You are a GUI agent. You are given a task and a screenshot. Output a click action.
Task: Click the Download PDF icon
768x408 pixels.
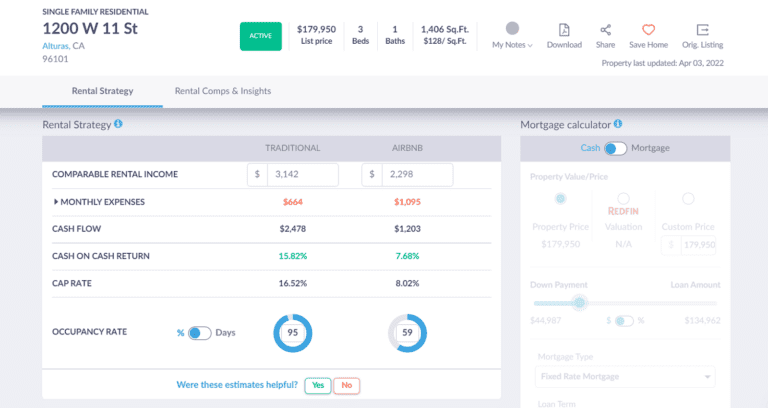[x=564, y=30]
